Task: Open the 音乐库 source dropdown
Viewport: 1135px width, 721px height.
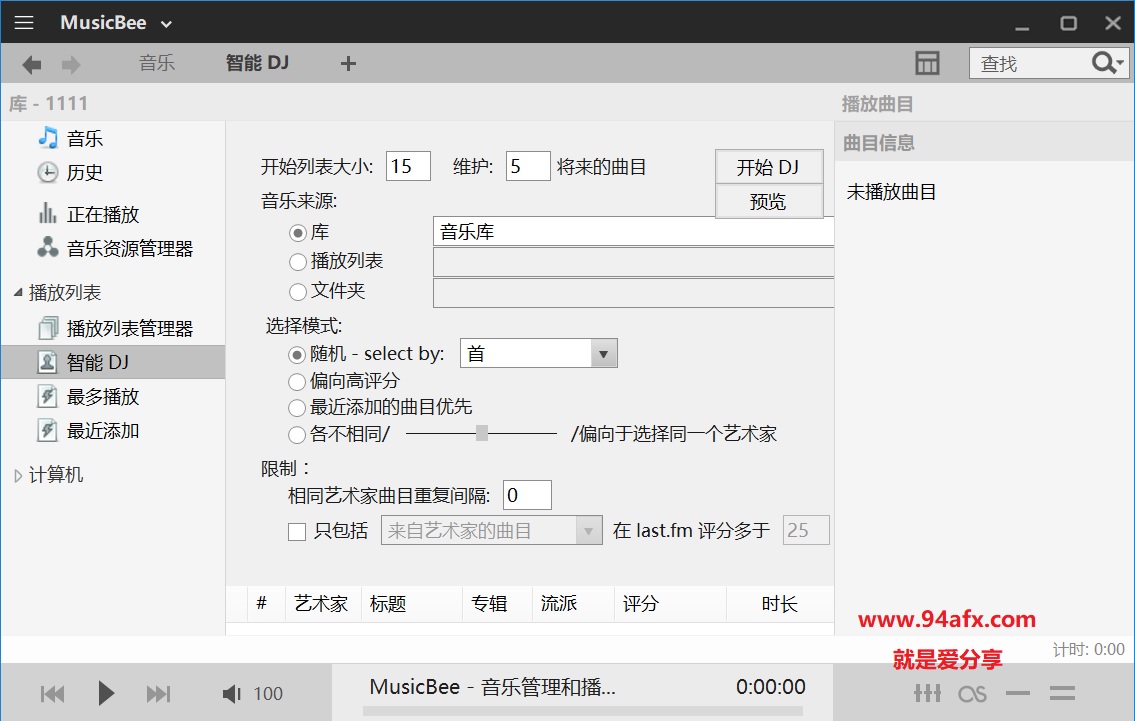Action: coord(633,232)
